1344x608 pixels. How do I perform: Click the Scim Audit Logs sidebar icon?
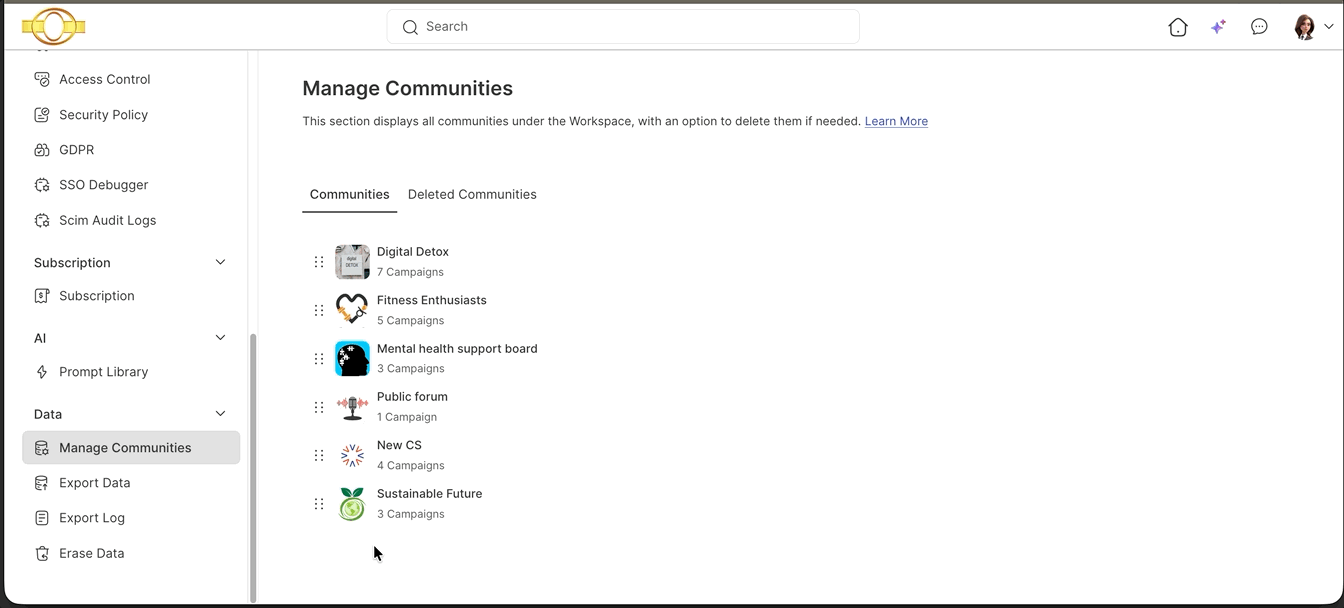pos(42,220)
